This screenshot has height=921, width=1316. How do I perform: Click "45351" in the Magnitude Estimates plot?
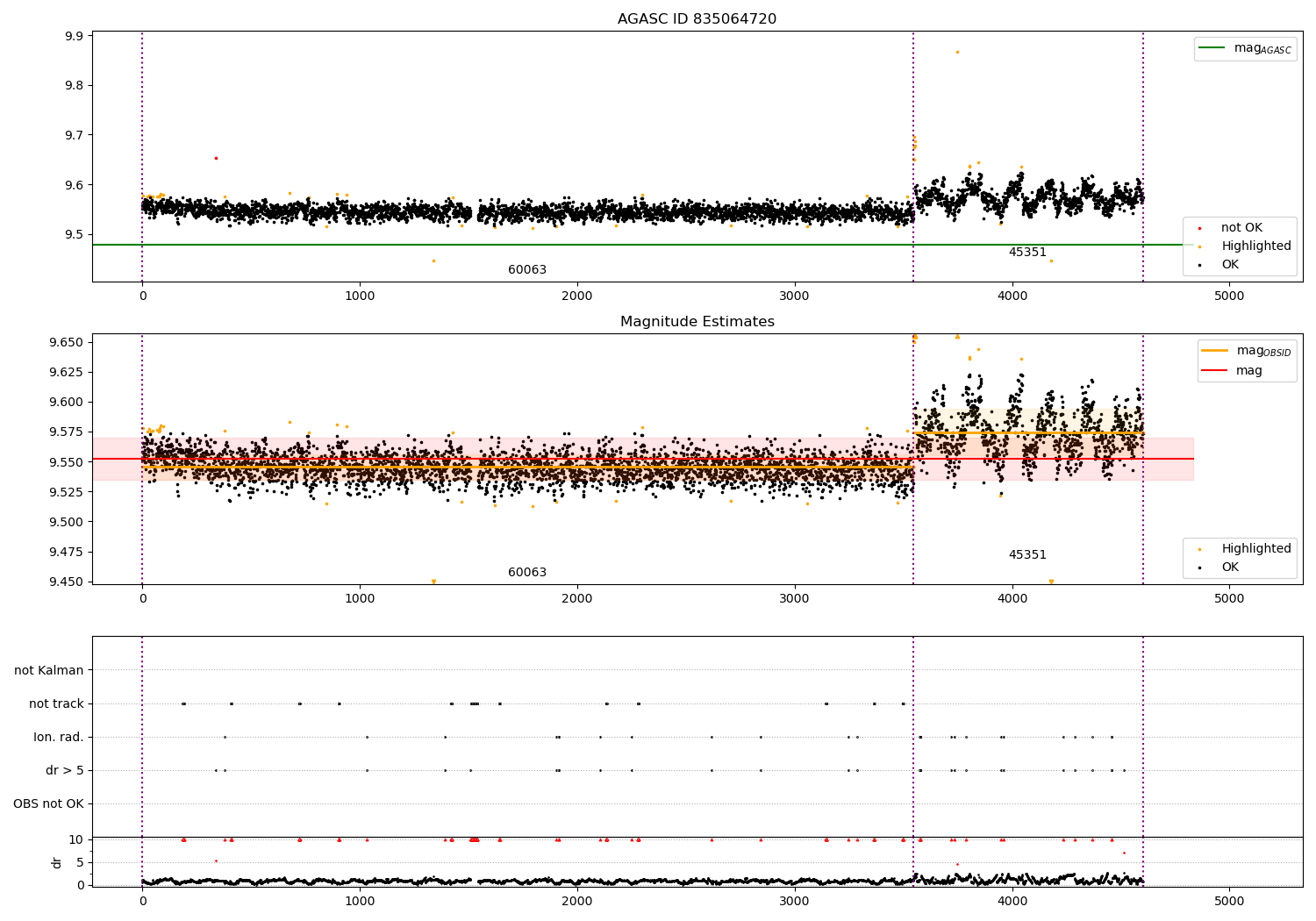(x=1027, y=555)
